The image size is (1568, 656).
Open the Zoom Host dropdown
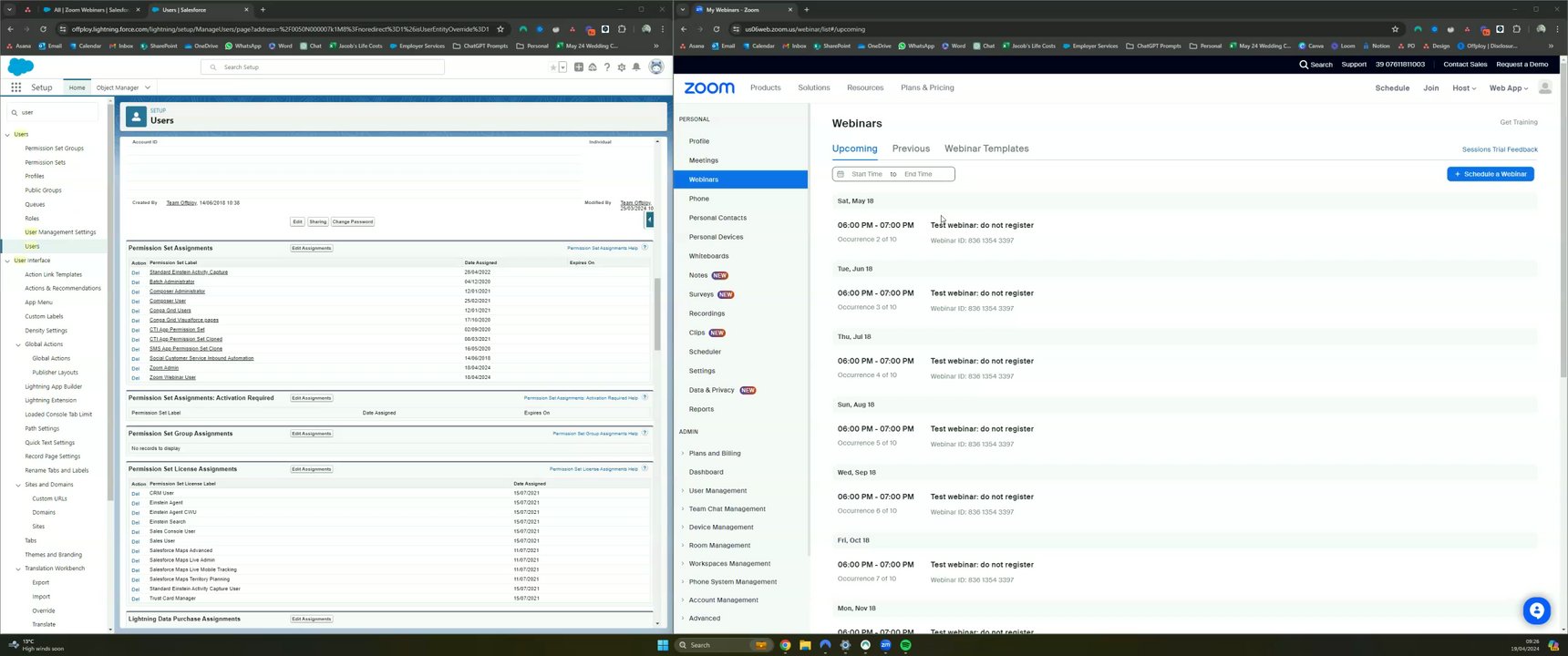[x=1464, y=88]
